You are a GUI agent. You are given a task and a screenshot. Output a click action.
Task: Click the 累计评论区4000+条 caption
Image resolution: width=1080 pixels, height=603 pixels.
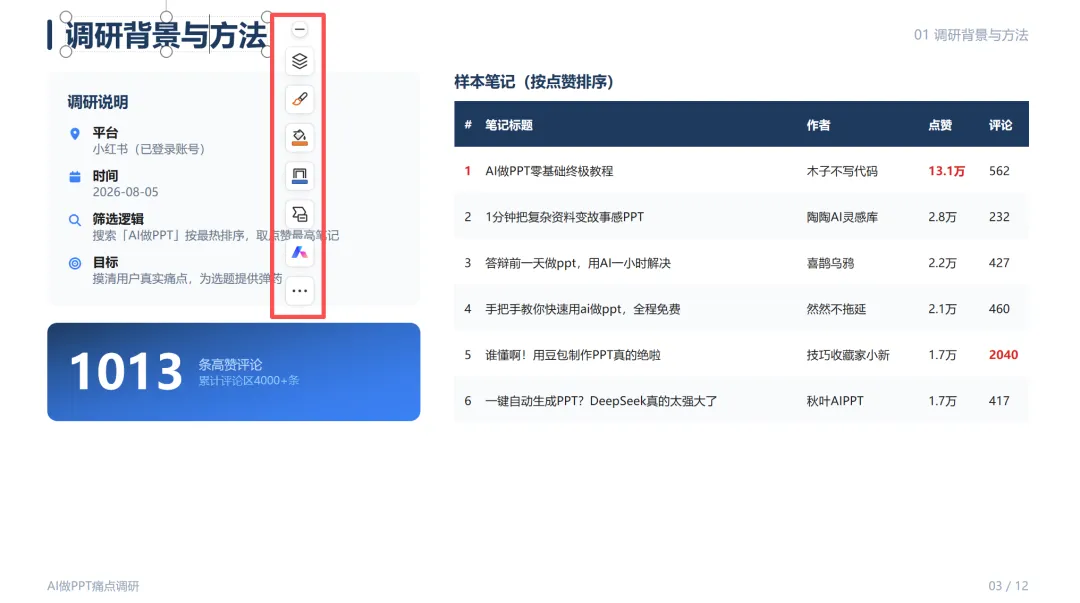point(249,380)
